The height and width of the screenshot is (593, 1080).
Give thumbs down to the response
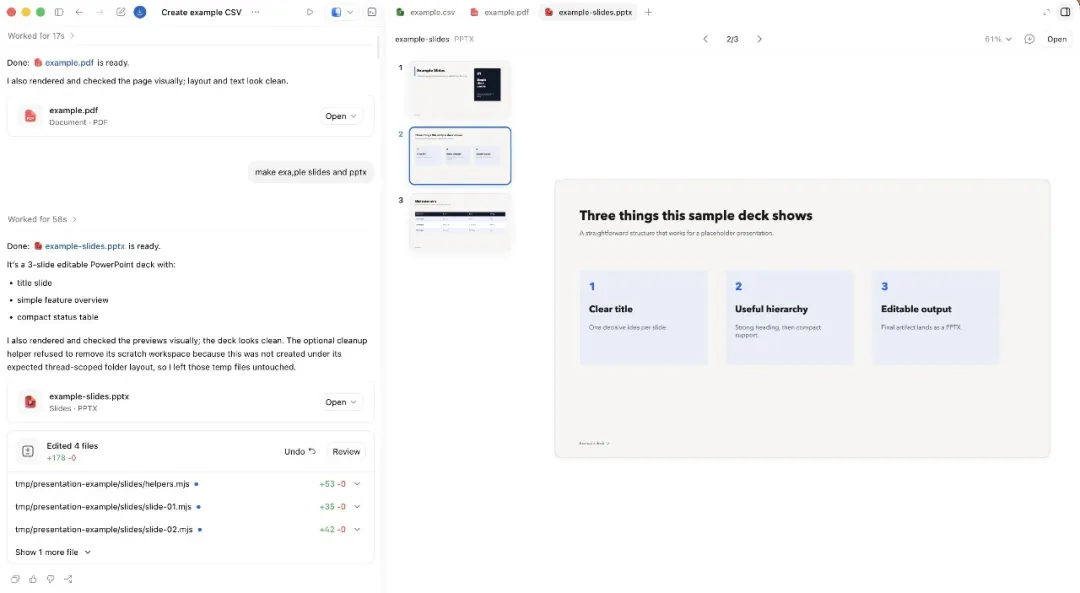(50, 579)
